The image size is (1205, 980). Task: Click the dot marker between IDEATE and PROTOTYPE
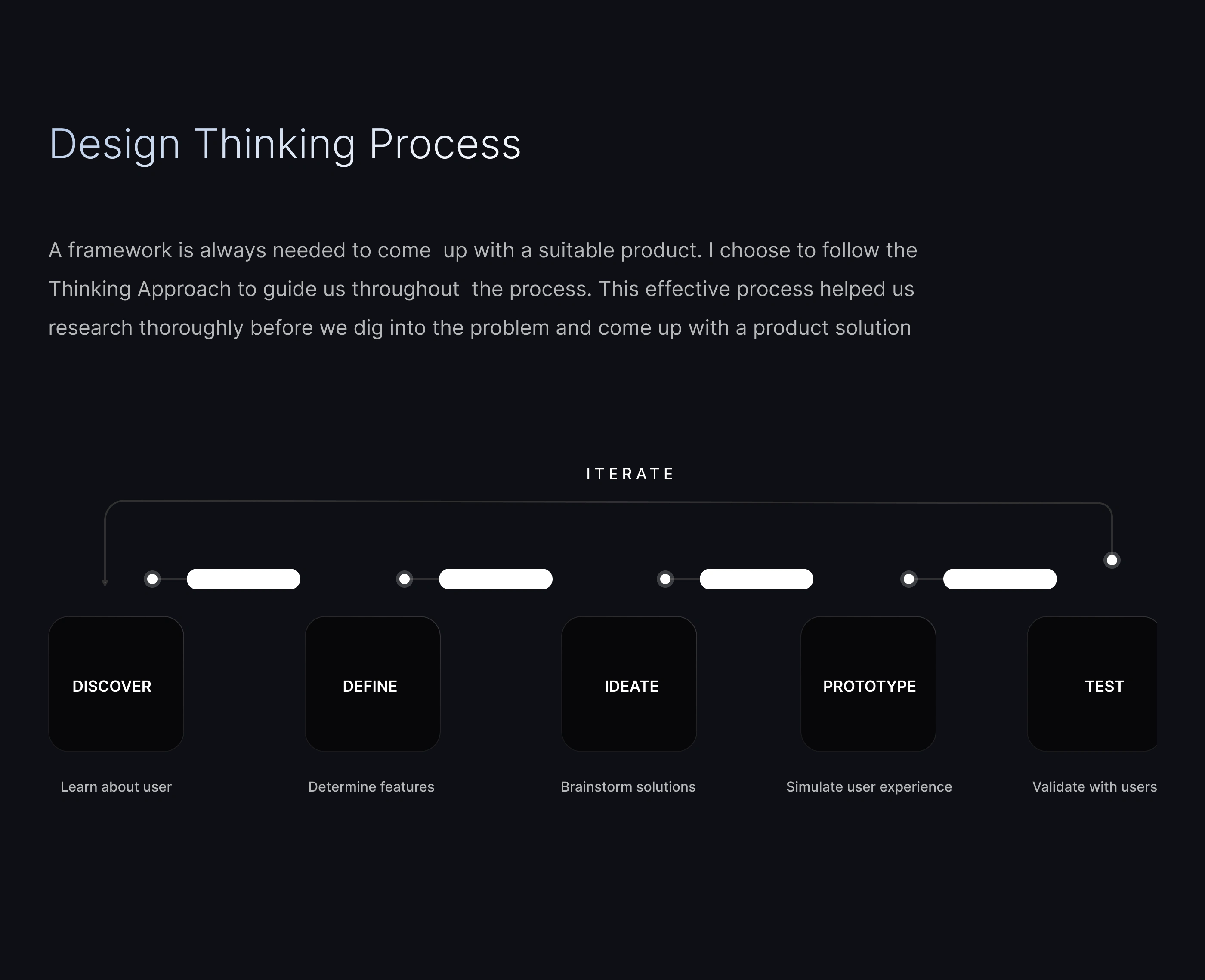665,579
